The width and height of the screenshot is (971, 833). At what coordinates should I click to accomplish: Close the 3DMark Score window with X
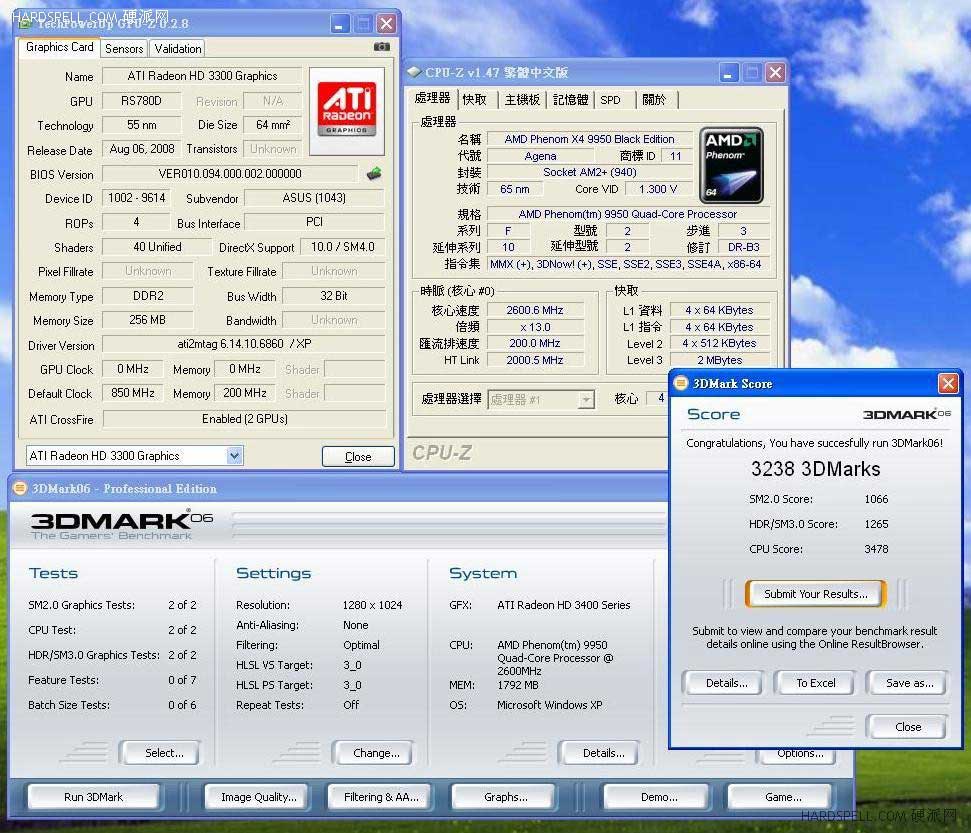click(x=948, y=383)
